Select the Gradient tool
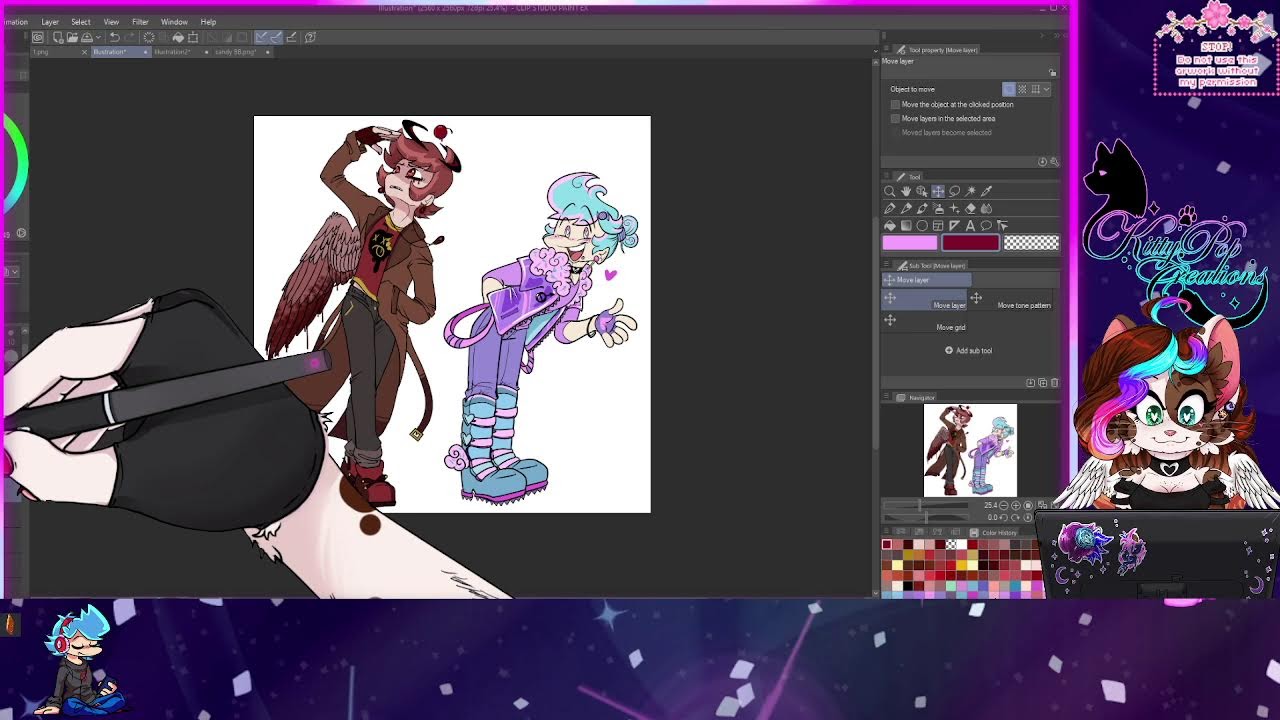Screen dimensions: 1280x720 pos(906,225)
